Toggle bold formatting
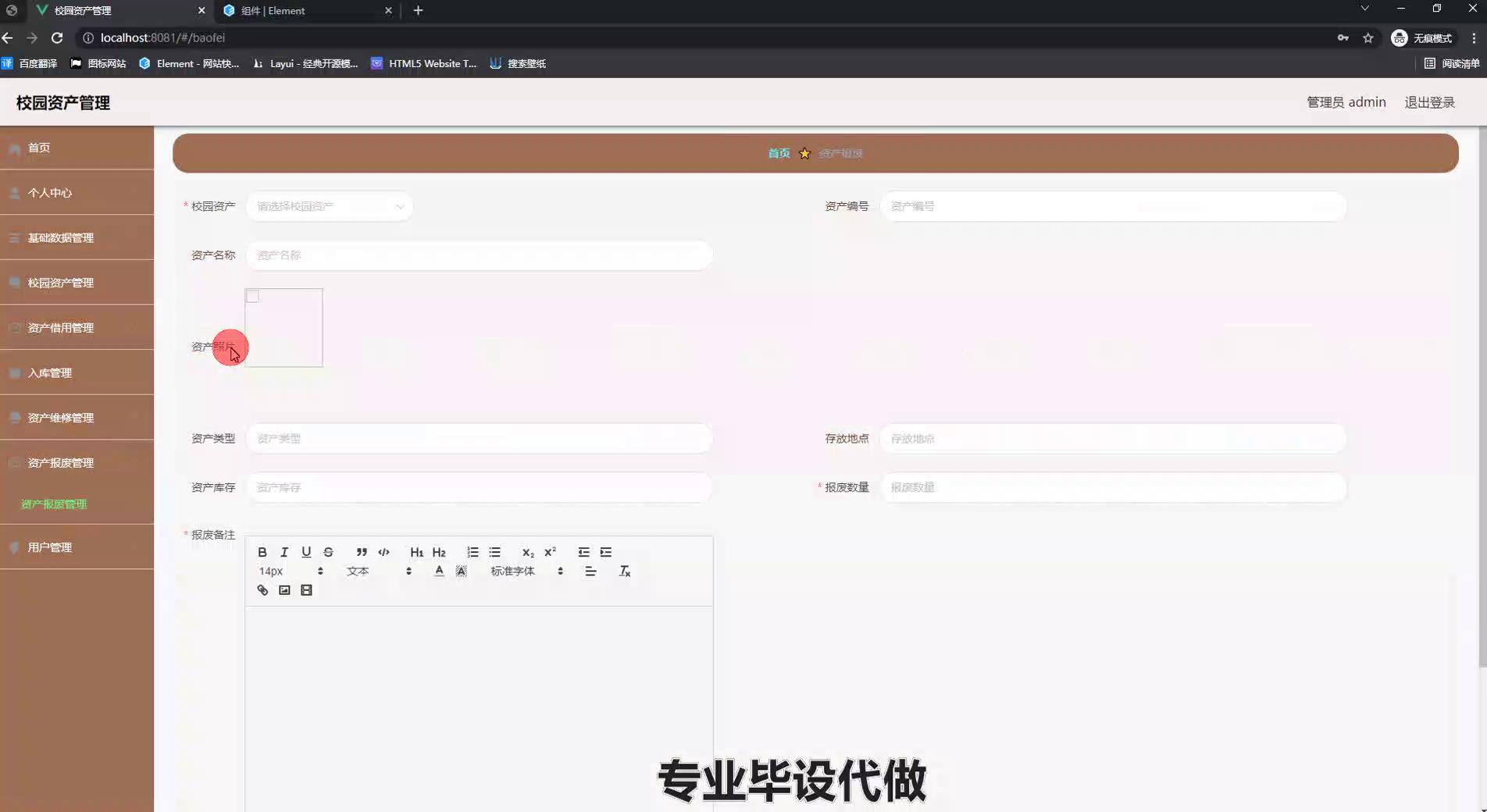This screenshot has height=812, width=1487. pos(262,552)
